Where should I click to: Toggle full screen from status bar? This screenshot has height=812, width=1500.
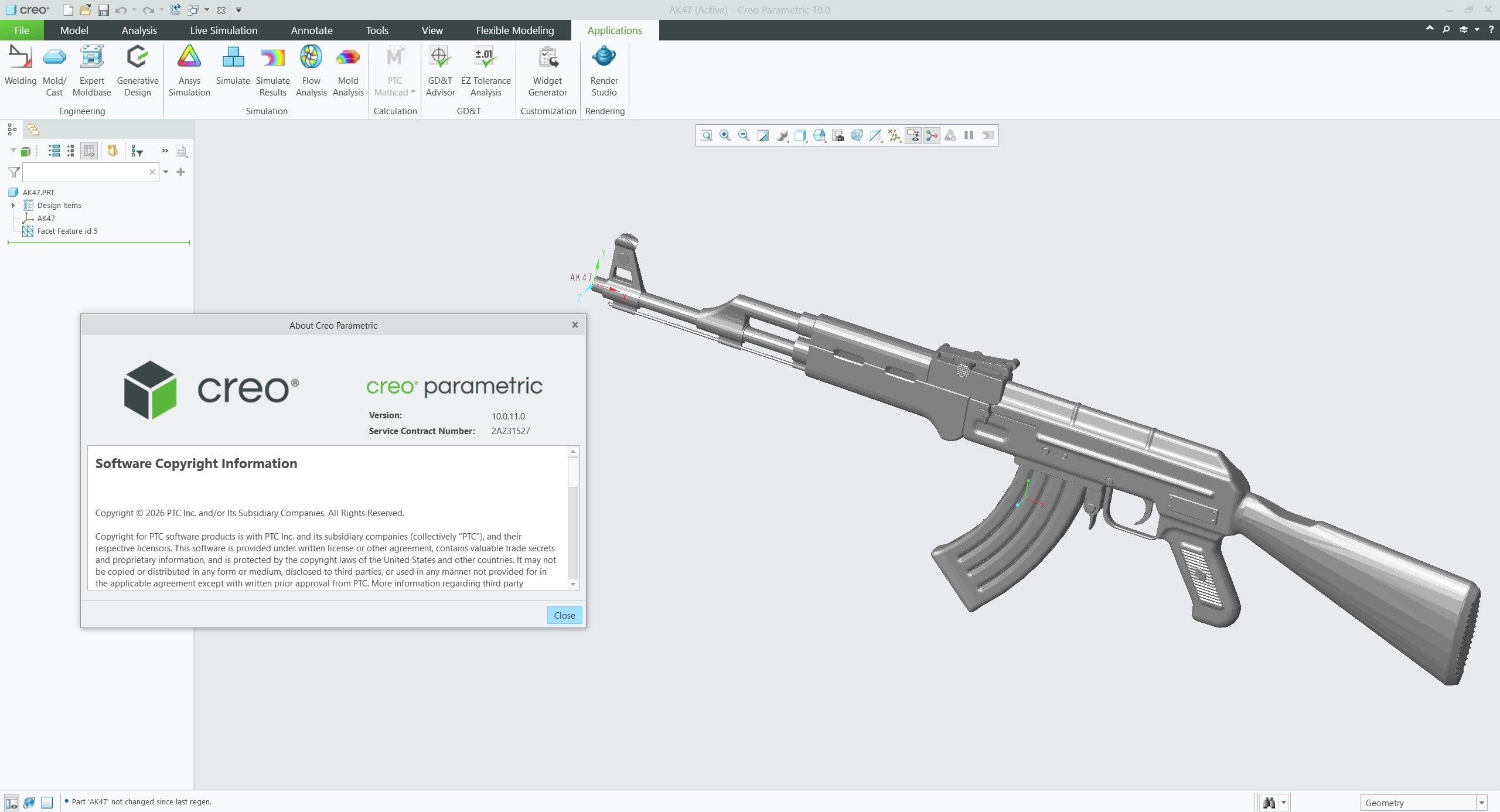pos(47,802)
